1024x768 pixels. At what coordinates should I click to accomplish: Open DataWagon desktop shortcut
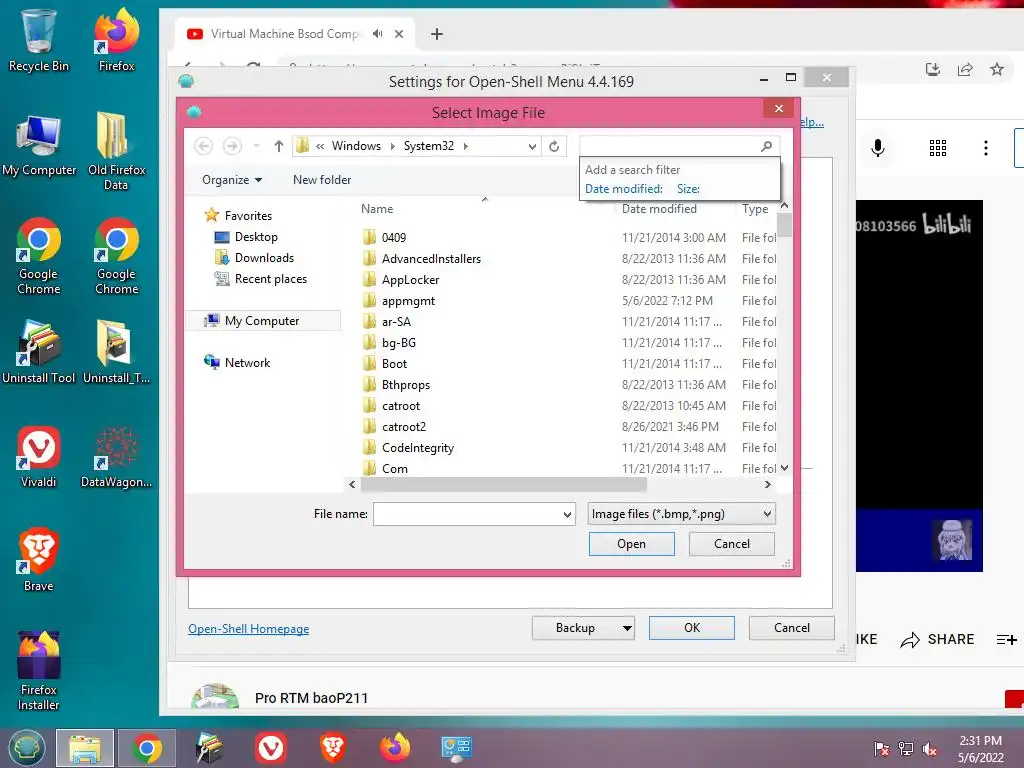click(x=116, y=457)
